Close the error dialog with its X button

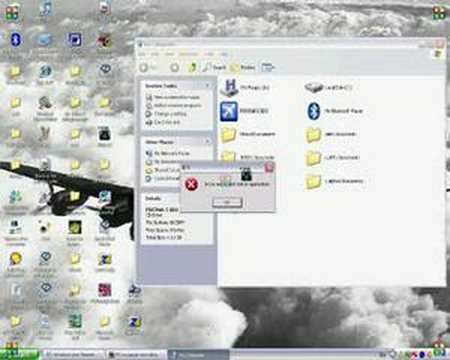(269, 168)
